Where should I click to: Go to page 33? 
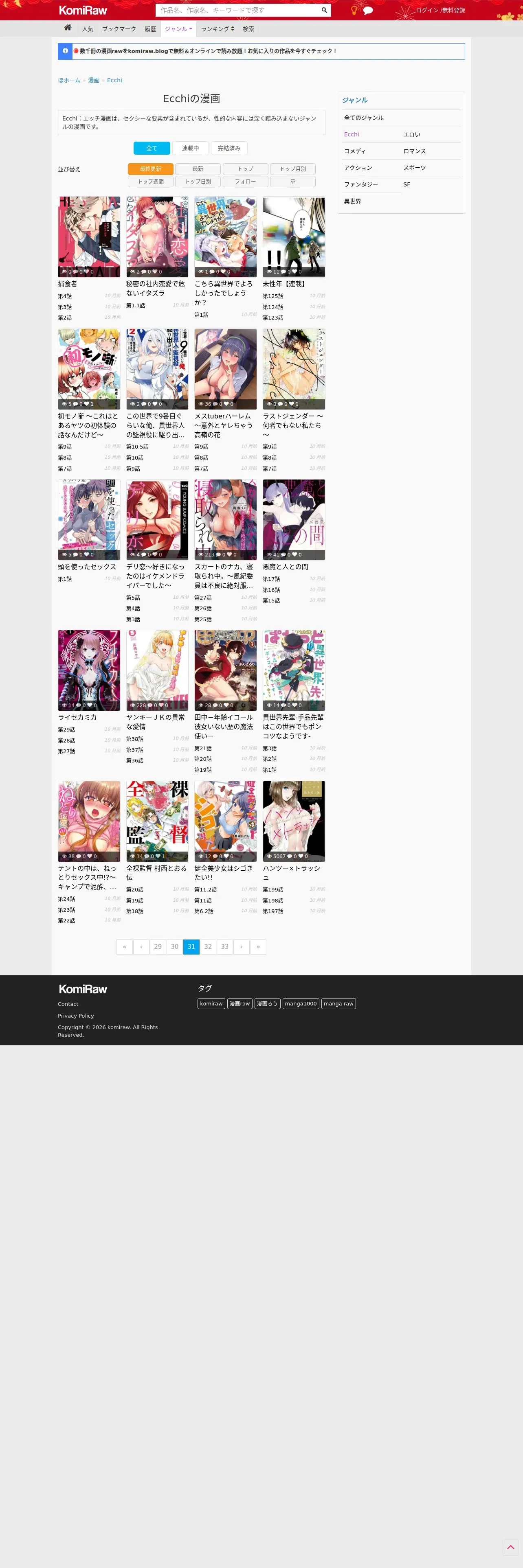(225, 946)
